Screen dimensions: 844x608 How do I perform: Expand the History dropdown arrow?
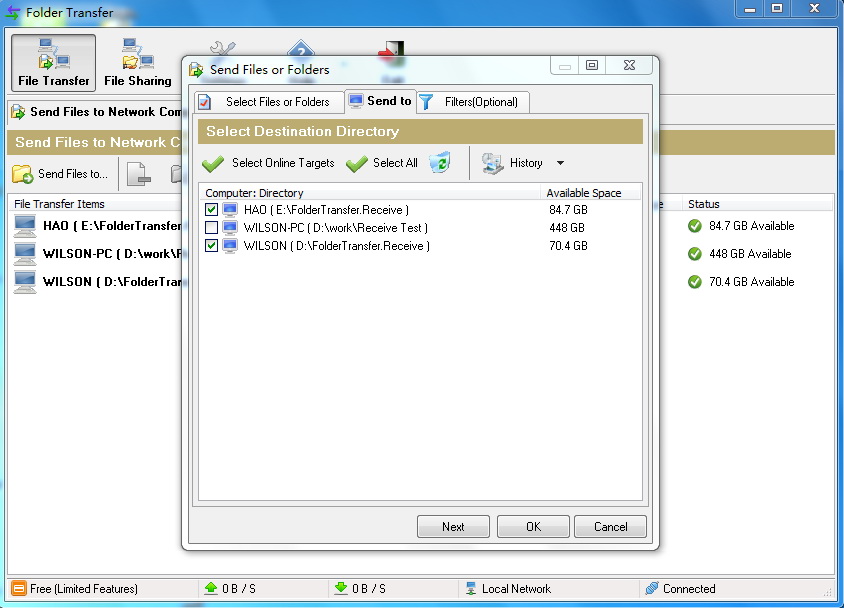[x=560, y=163]
